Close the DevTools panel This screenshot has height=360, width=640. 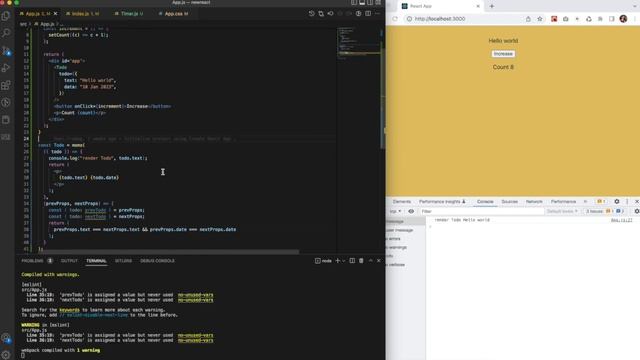click(636, 202)
